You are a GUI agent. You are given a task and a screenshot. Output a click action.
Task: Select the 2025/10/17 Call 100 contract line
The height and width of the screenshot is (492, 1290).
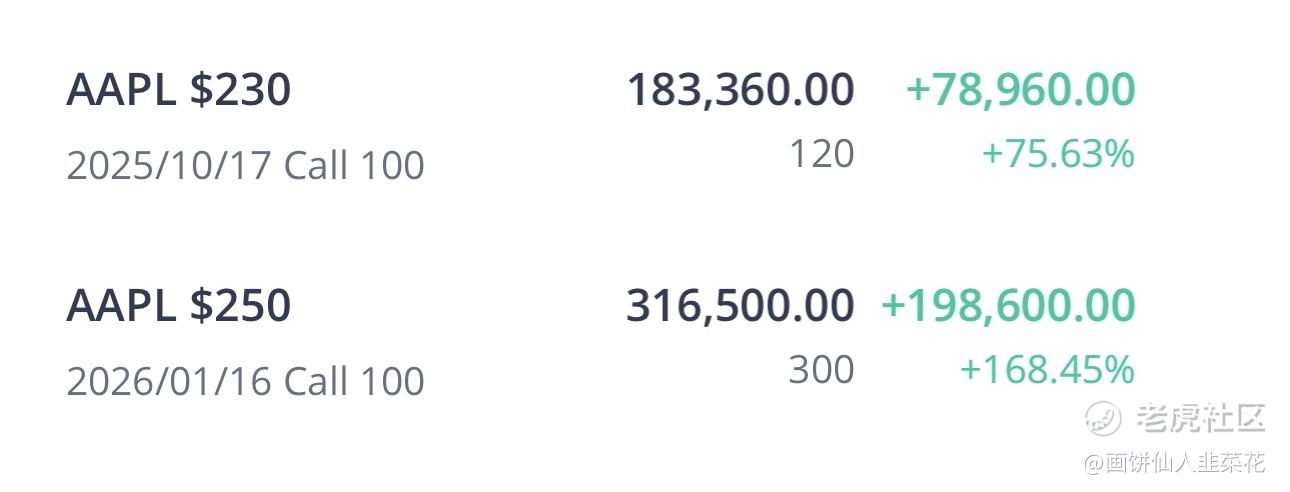click(x=246, y=165)
